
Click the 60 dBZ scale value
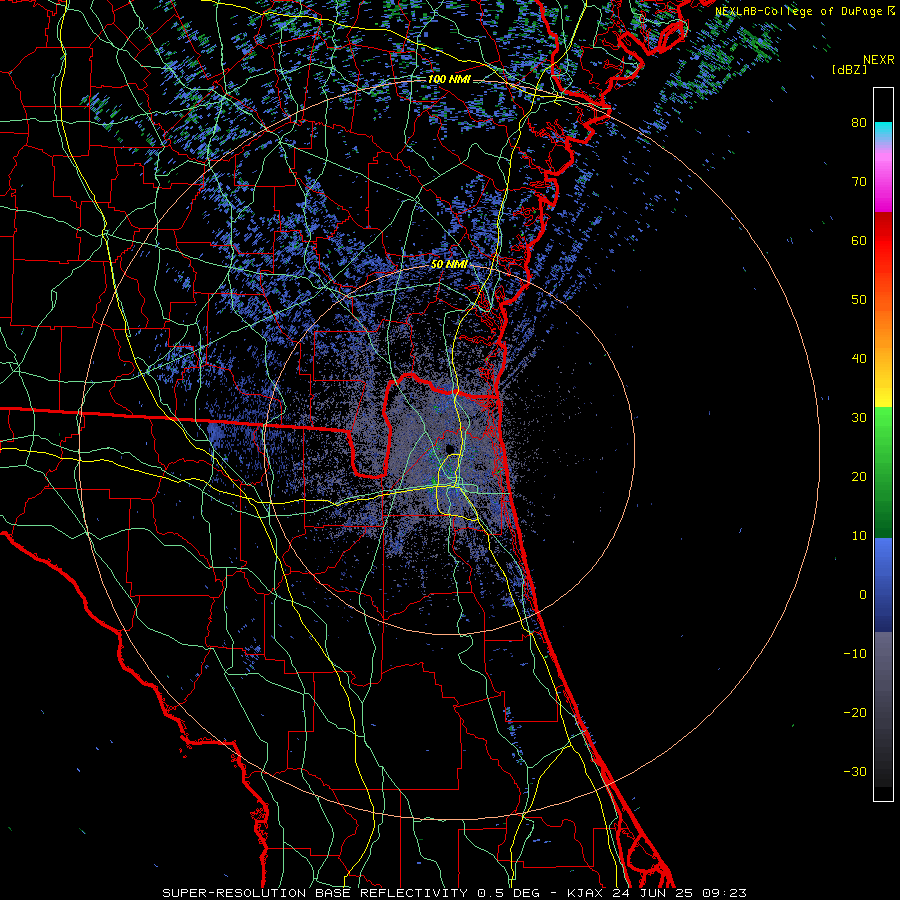(x=859, y=240)
